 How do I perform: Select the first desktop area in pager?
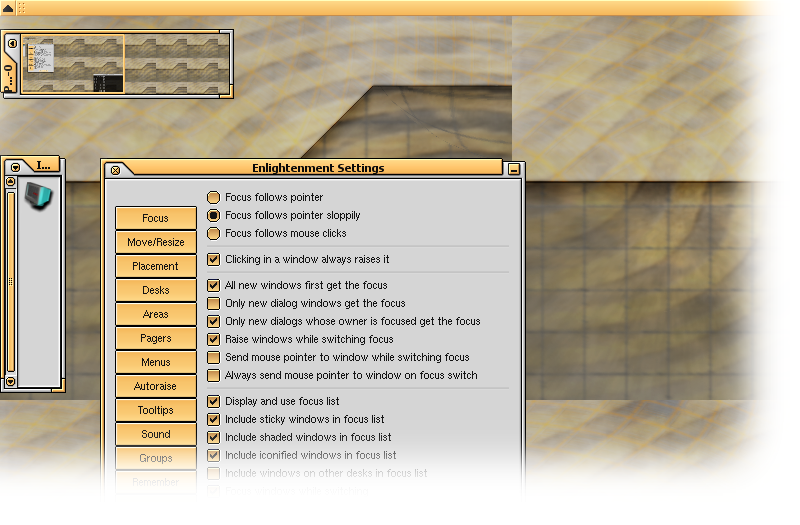72,64
